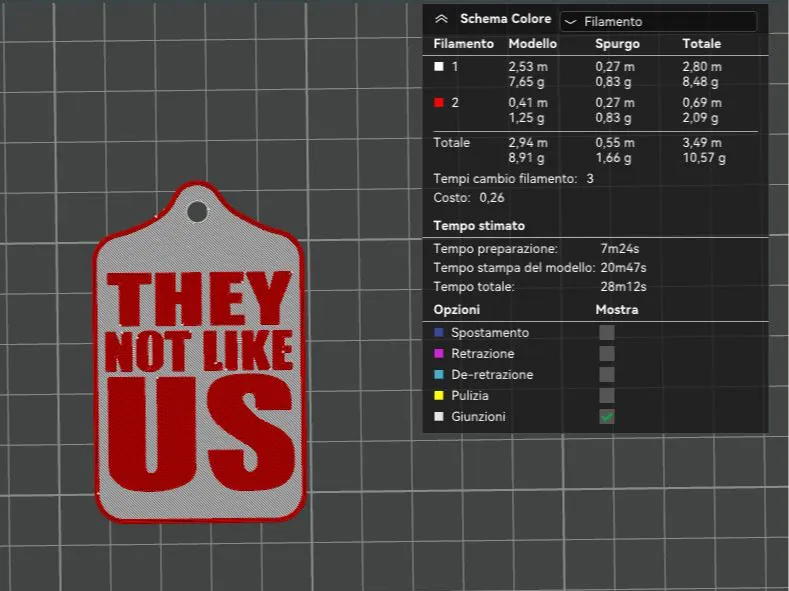Image resolution: width=789 pixels, height=591 pixels.
Task: Select the total time '28m12s'
Action: pos(623,287)
